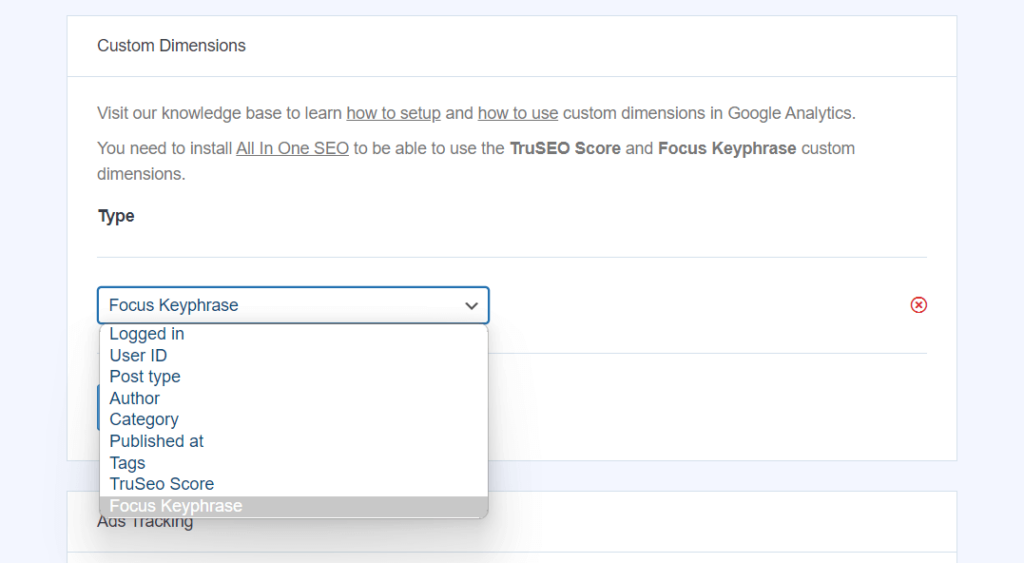Select the highlighted Focus Keyphrase list option
Viewport: 1024px width, 563px height.
(176, 506)
